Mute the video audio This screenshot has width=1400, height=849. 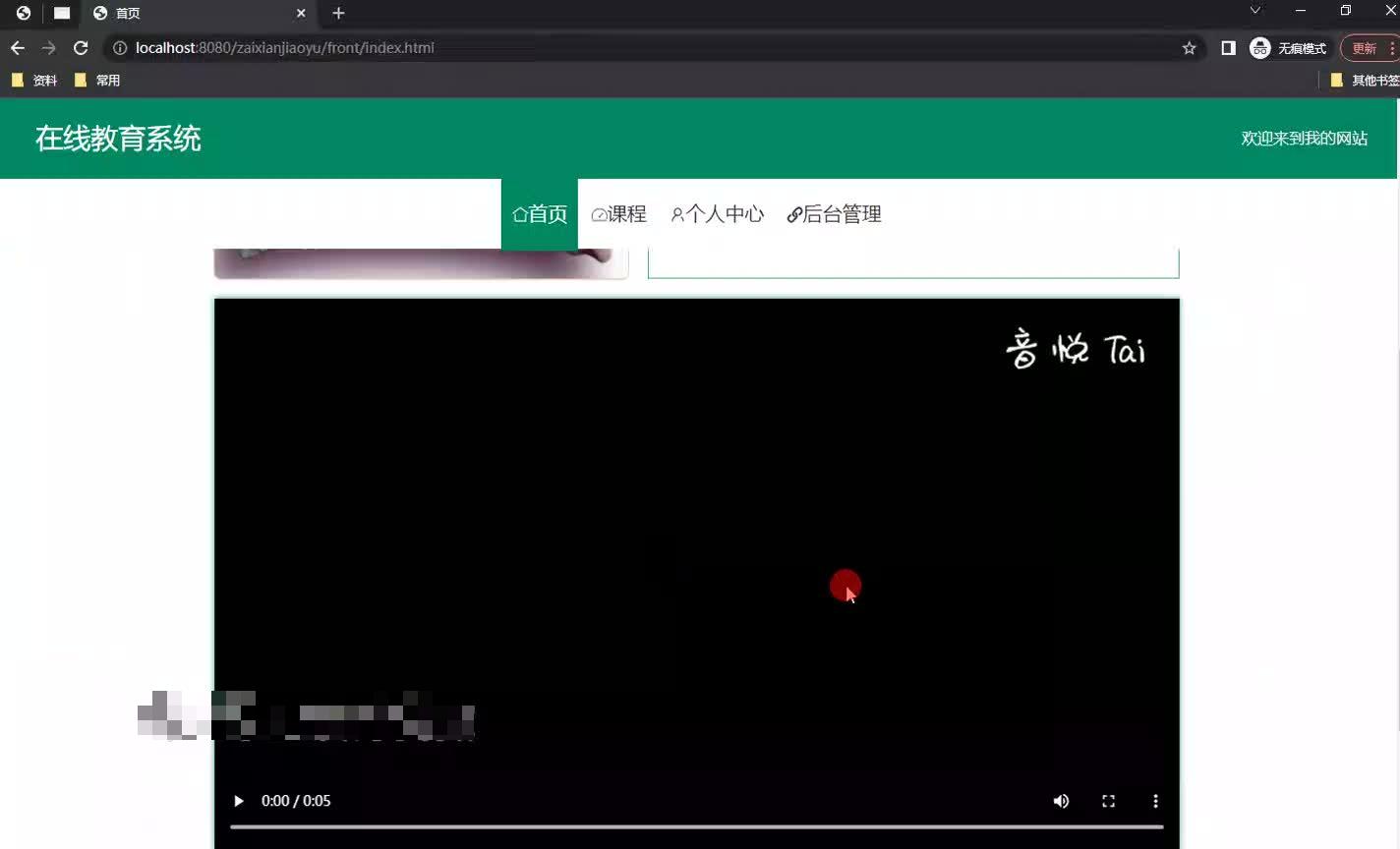tap(1061, 801)
